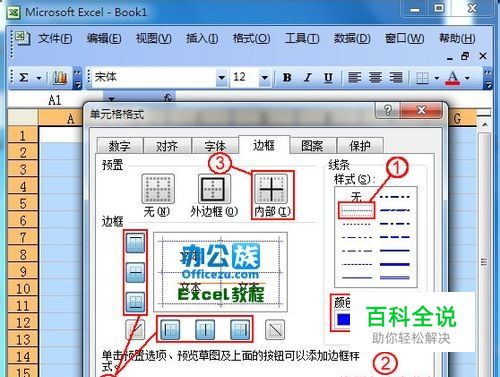
Task: Click the AutoSum sigma icon
Action: (24, 78)
